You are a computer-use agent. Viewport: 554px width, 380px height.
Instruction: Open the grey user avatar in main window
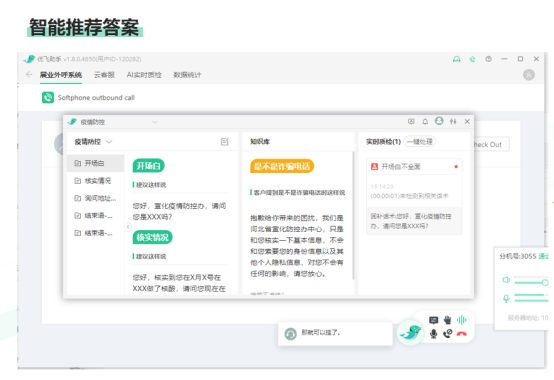tap(529, 75)
